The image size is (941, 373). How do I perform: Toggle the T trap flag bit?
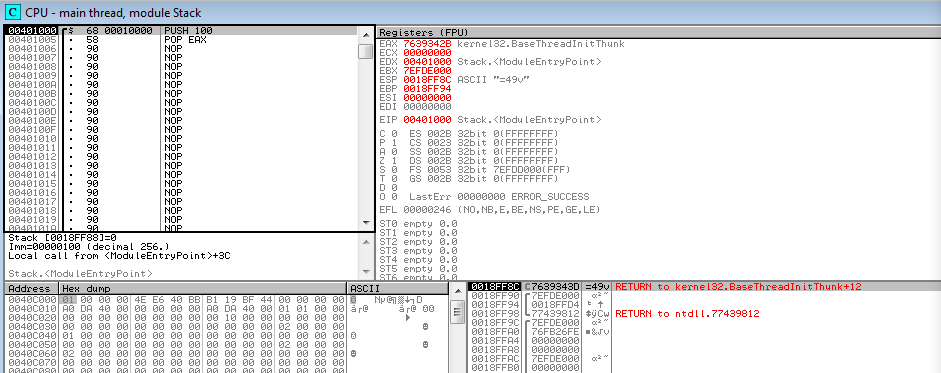point(394,178)
